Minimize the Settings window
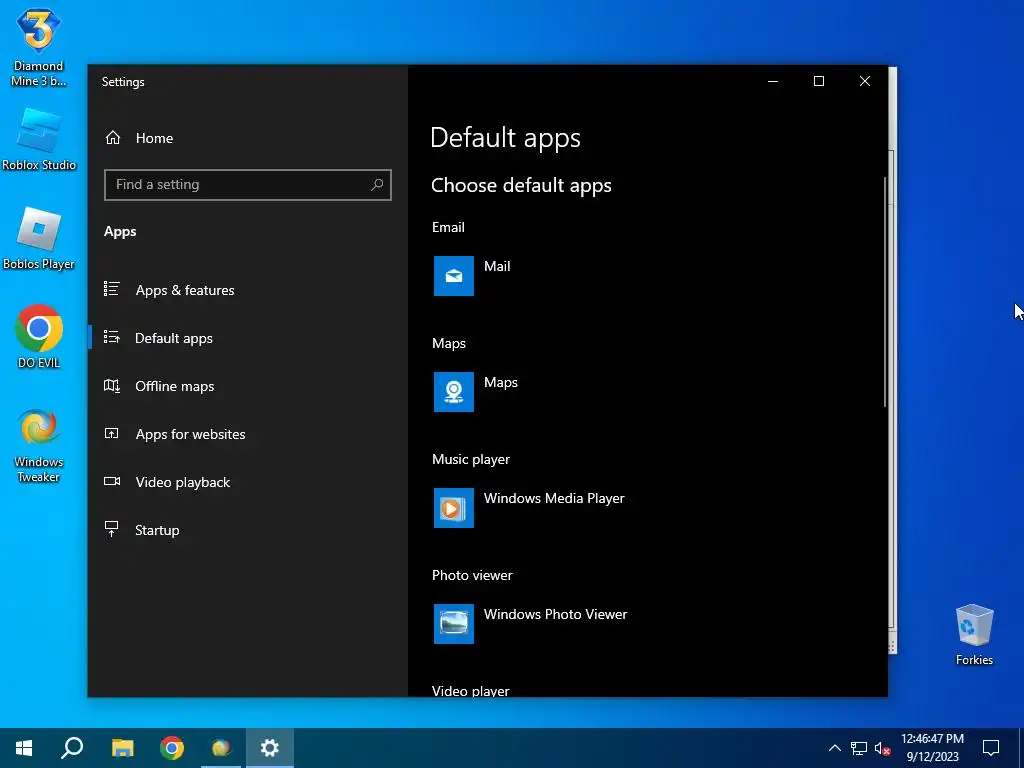The height and width of the screenshot is (768, 1024). [x=773, y=81]
